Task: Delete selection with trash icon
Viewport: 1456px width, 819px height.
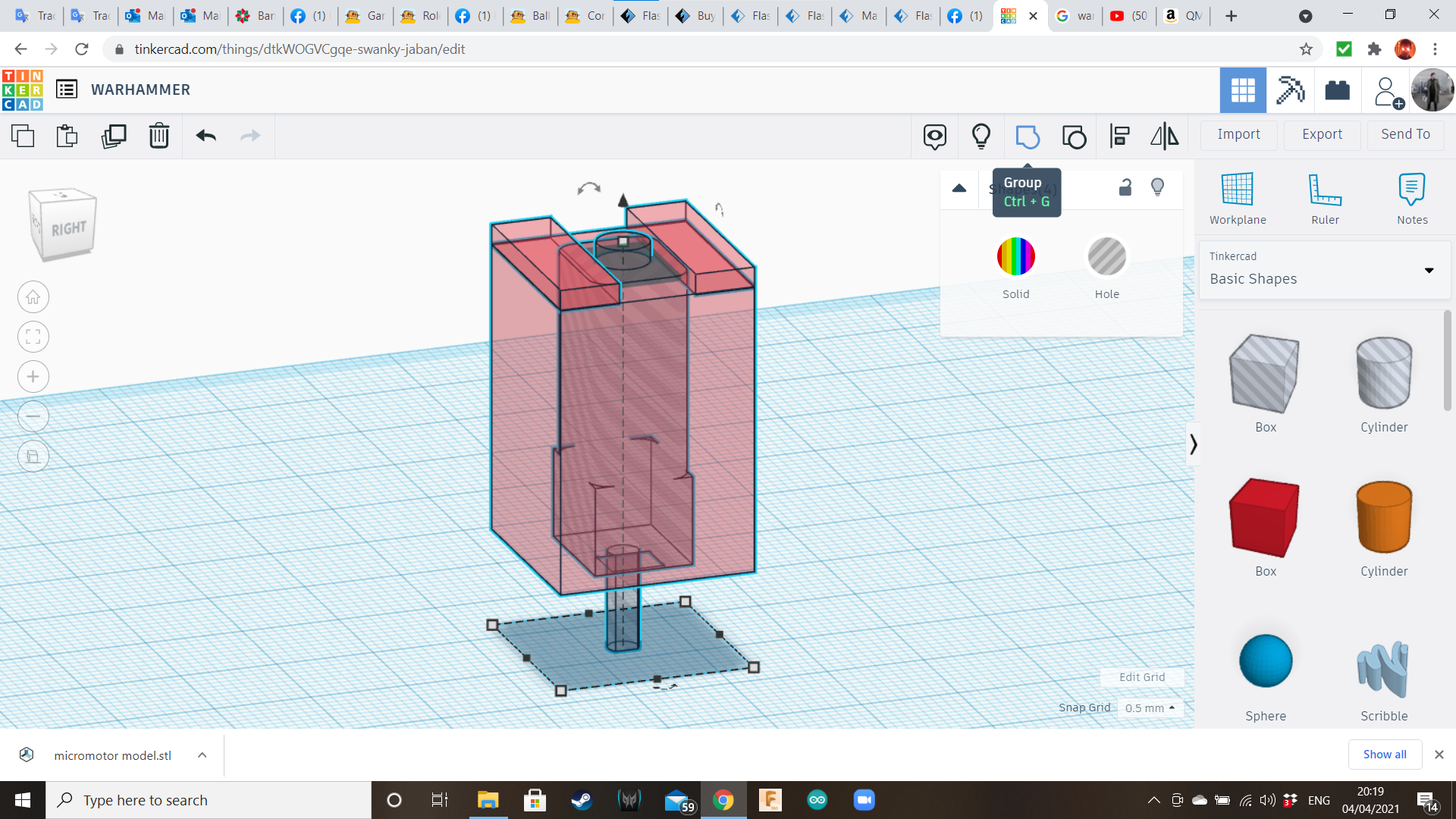Action: pyautogui.click(x=158, y=136)
